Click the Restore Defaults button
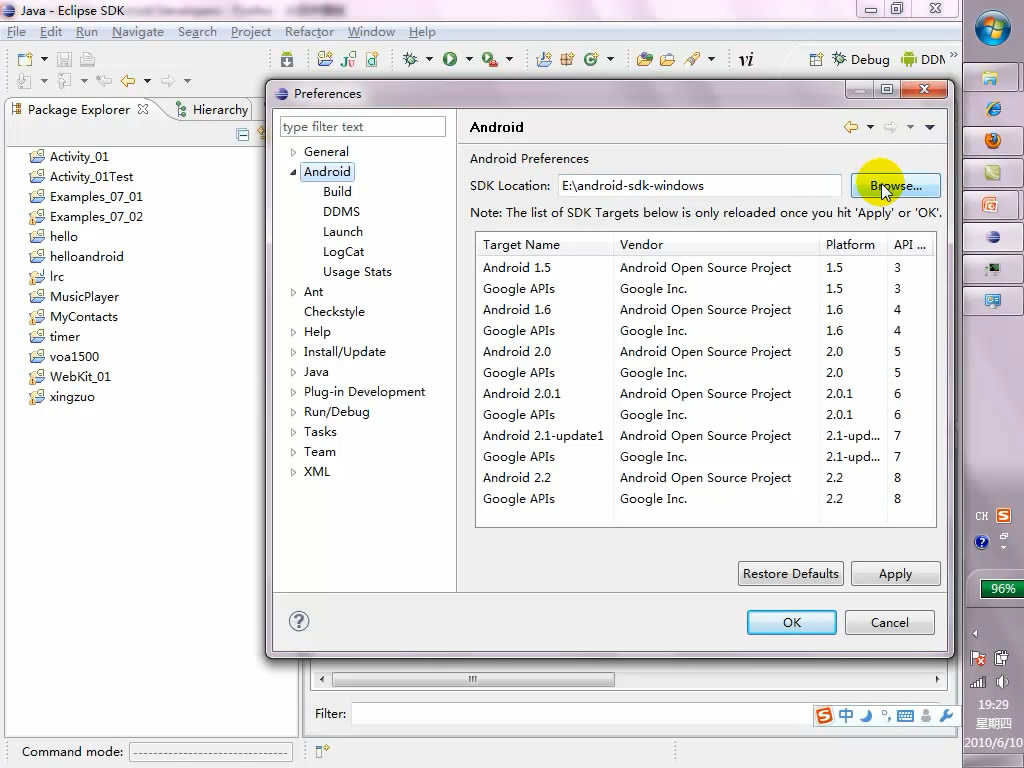Viewport: 1024px width, 768px height. tap(790, 574)
